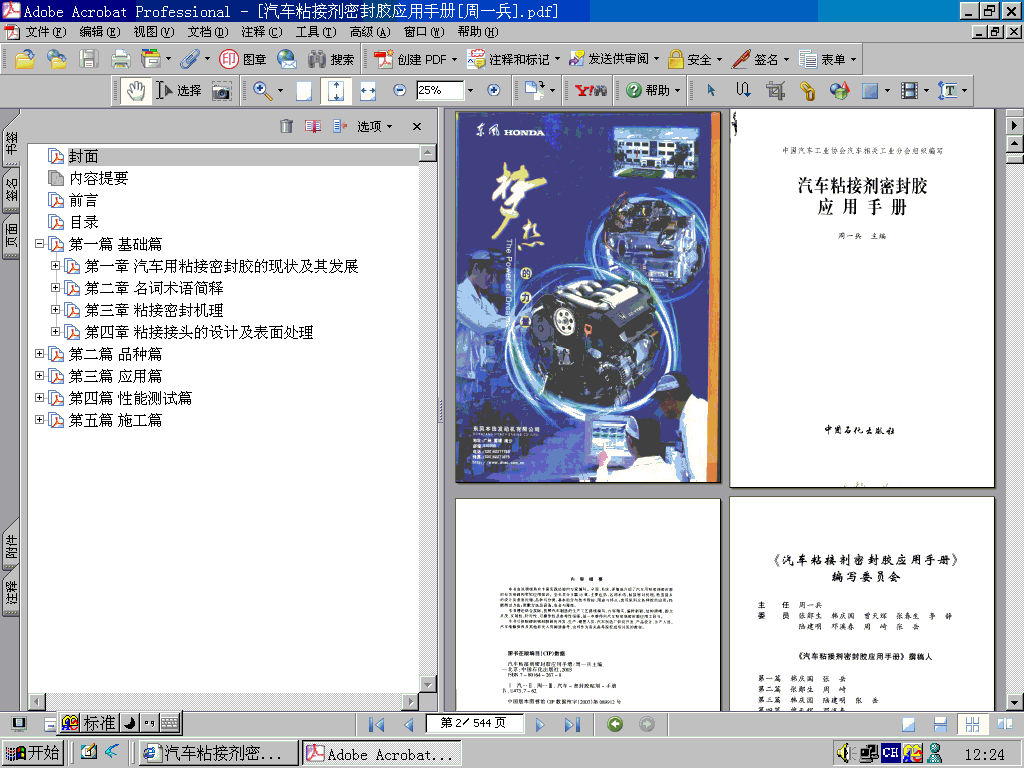Toggle single page layout mode
Viewport: 1024px width, 768px height.
tap(907, 722)
